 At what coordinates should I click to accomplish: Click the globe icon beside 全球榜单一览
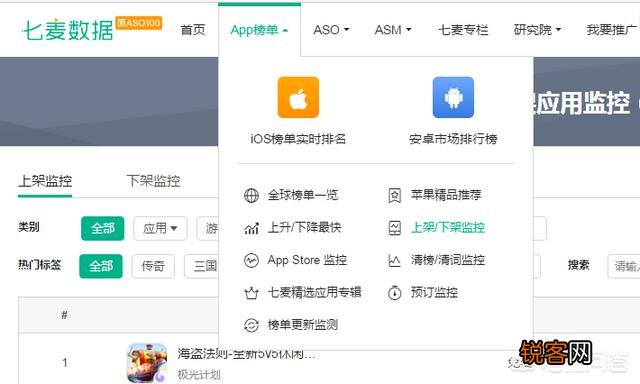click(x=251, y=195)
